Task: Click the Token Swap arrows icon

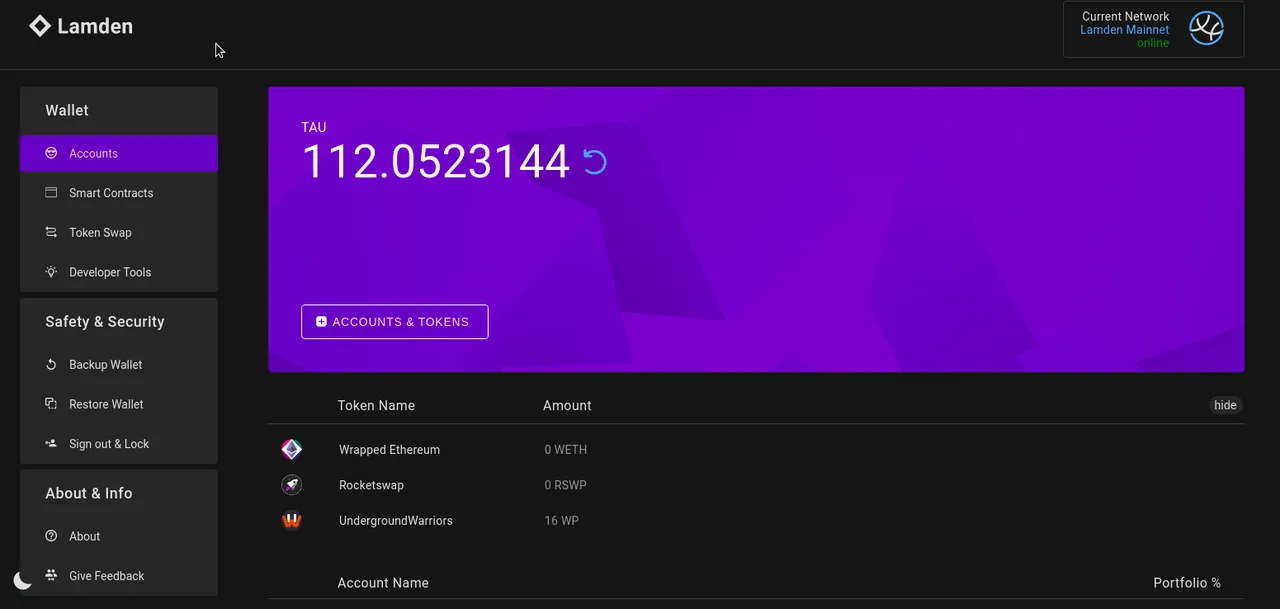Action: [x=51, y=232]
